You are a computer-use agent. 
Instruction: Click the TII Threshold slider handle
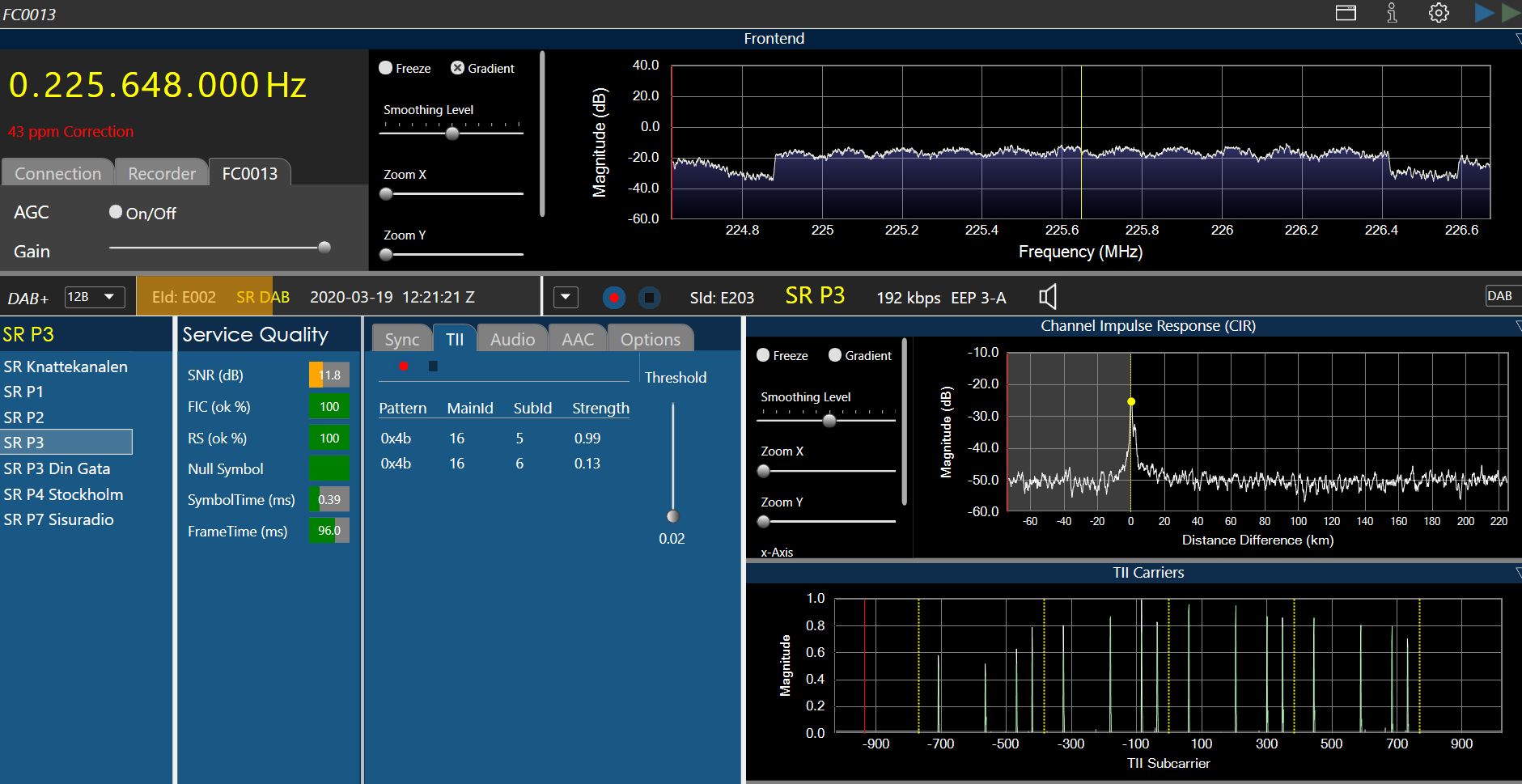[672, 516]
